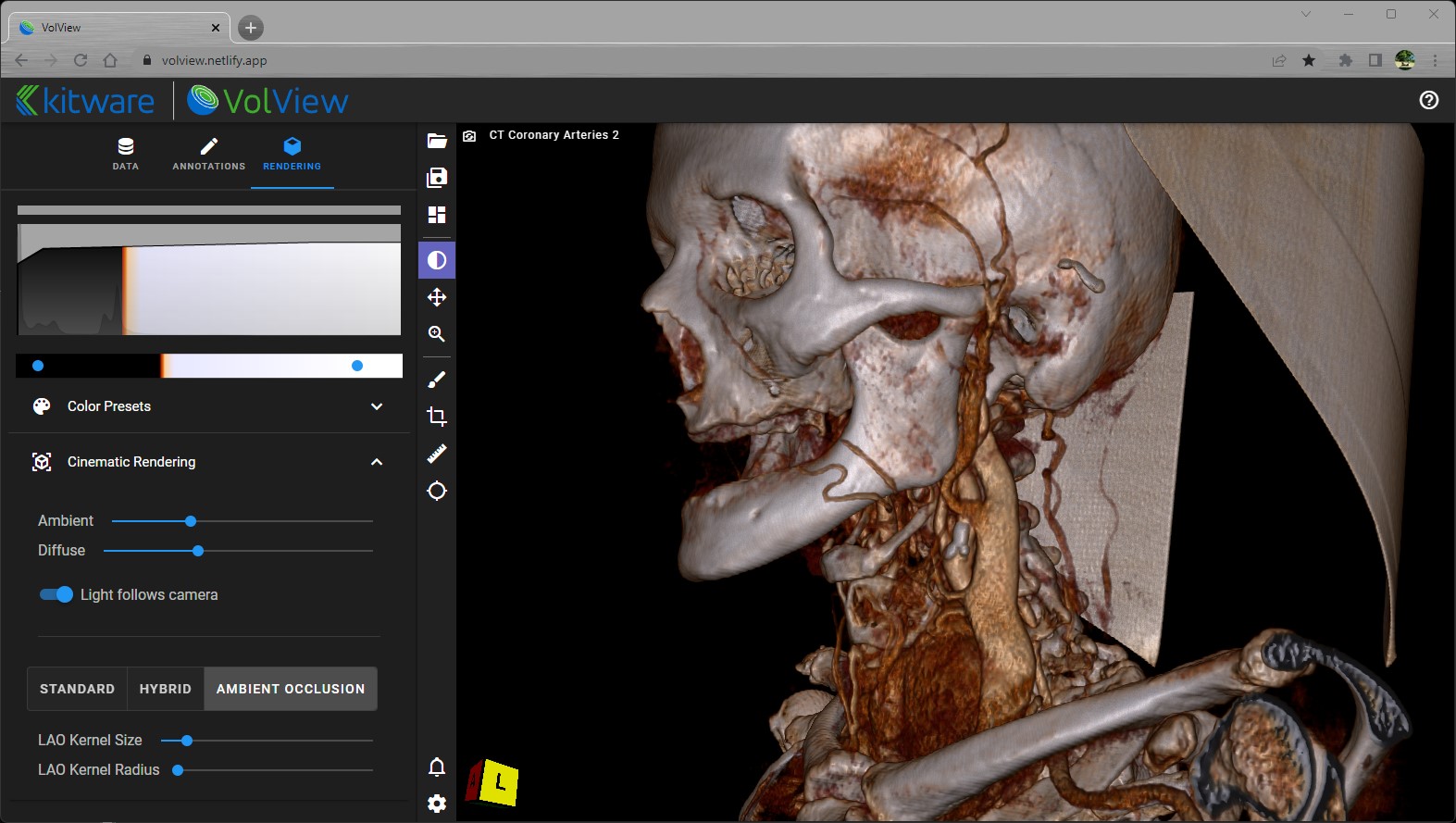Viewport: 1456px width, 823px height.
Task: Open the notifications bell
Action: 437,767
